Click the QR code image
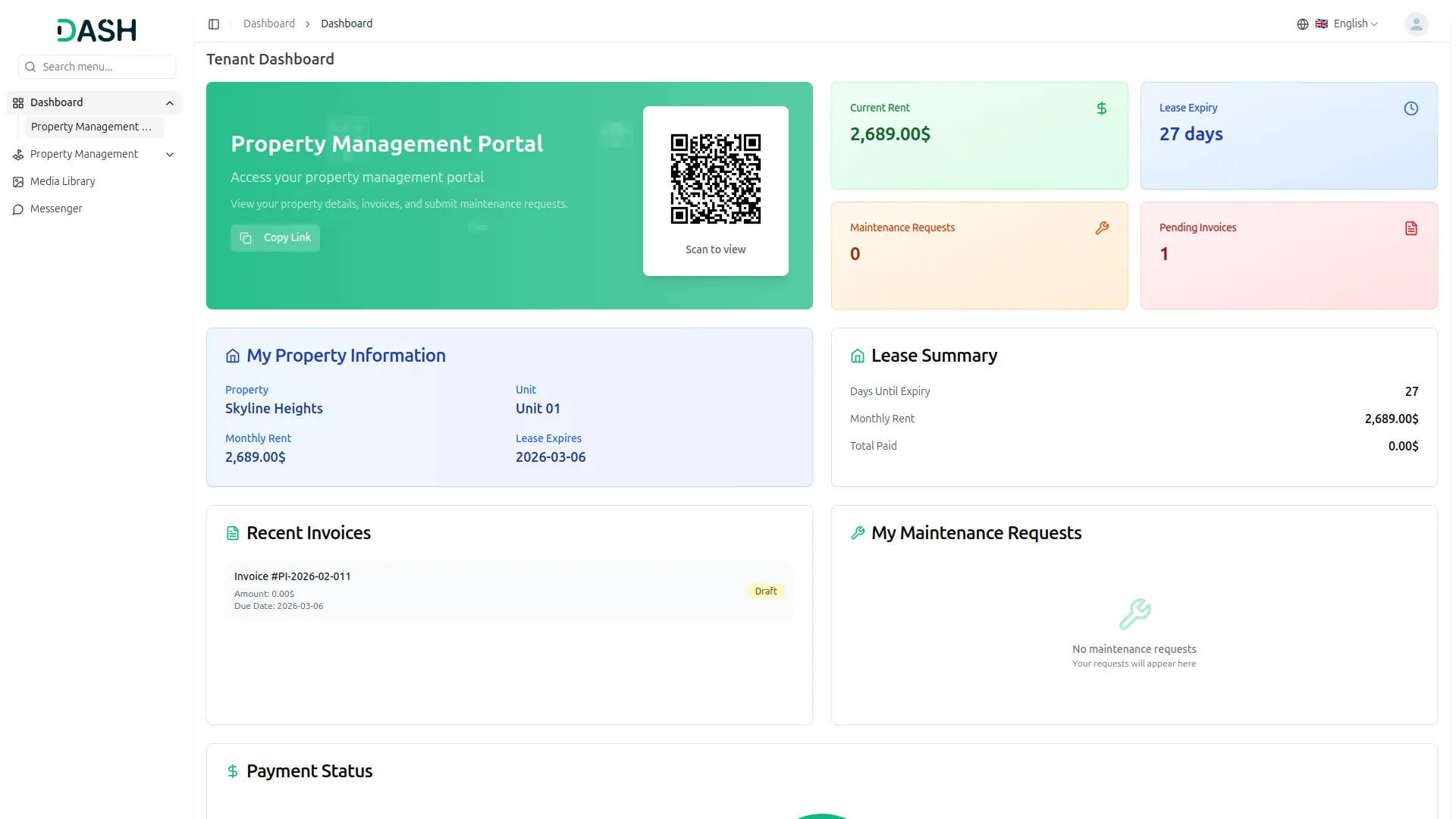Image resolution: width=1456 pixels, height=819 pixels. click(x=715, y=179)
